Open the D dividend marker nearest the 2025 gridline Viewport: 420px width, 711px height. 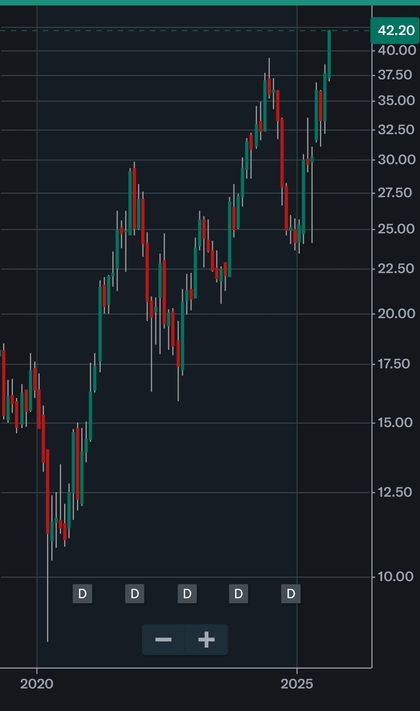point(291,594)
